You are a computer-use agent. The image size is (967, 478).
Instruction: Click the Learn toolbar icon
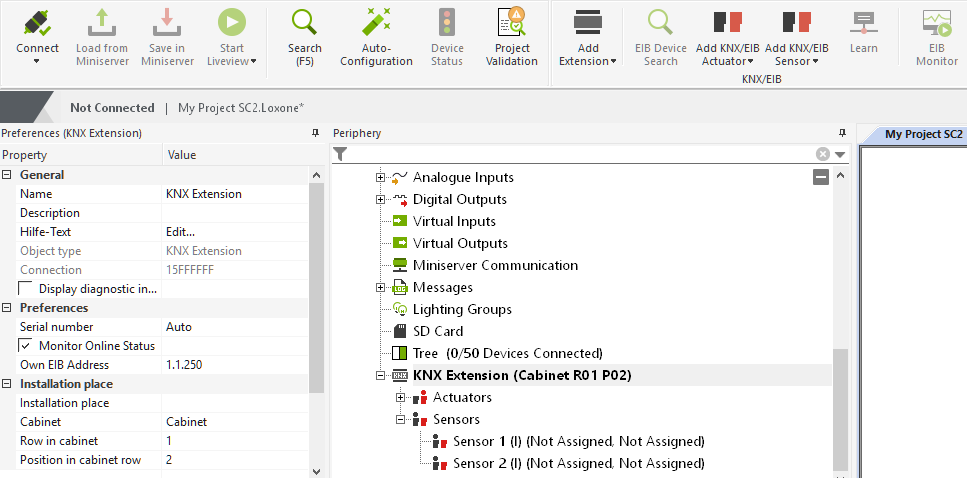(863, 23)
